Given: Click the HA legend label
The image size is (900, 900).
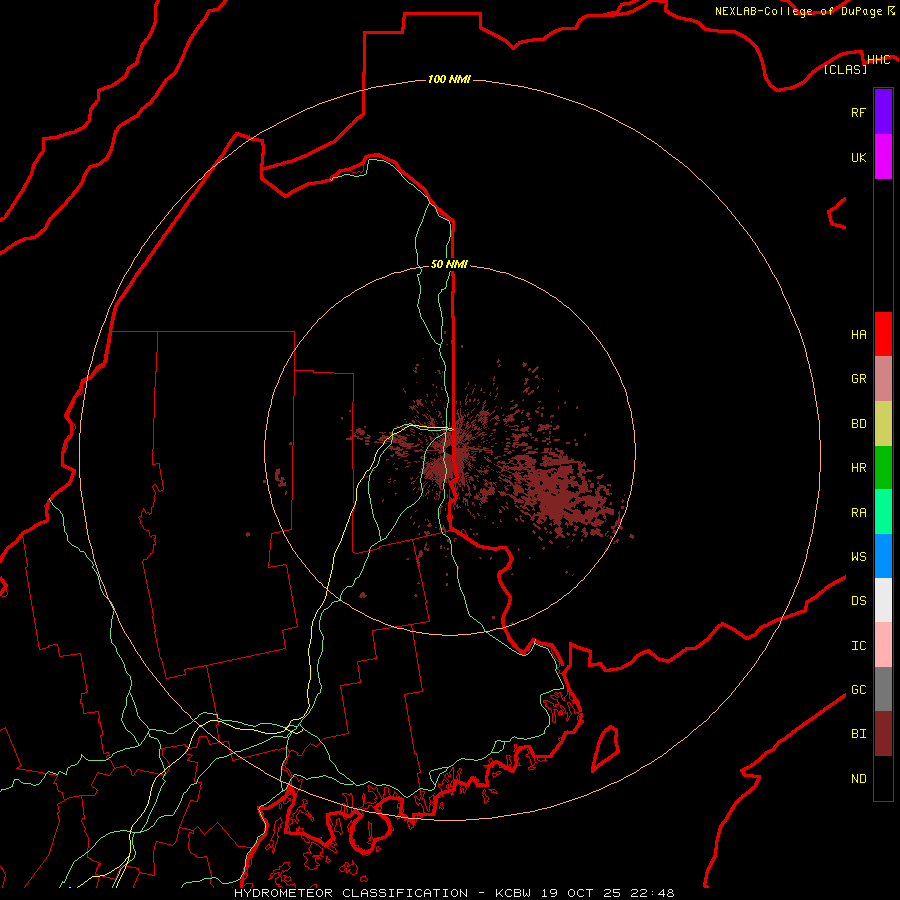Looking at the screenshot, I should click(858, 334).
